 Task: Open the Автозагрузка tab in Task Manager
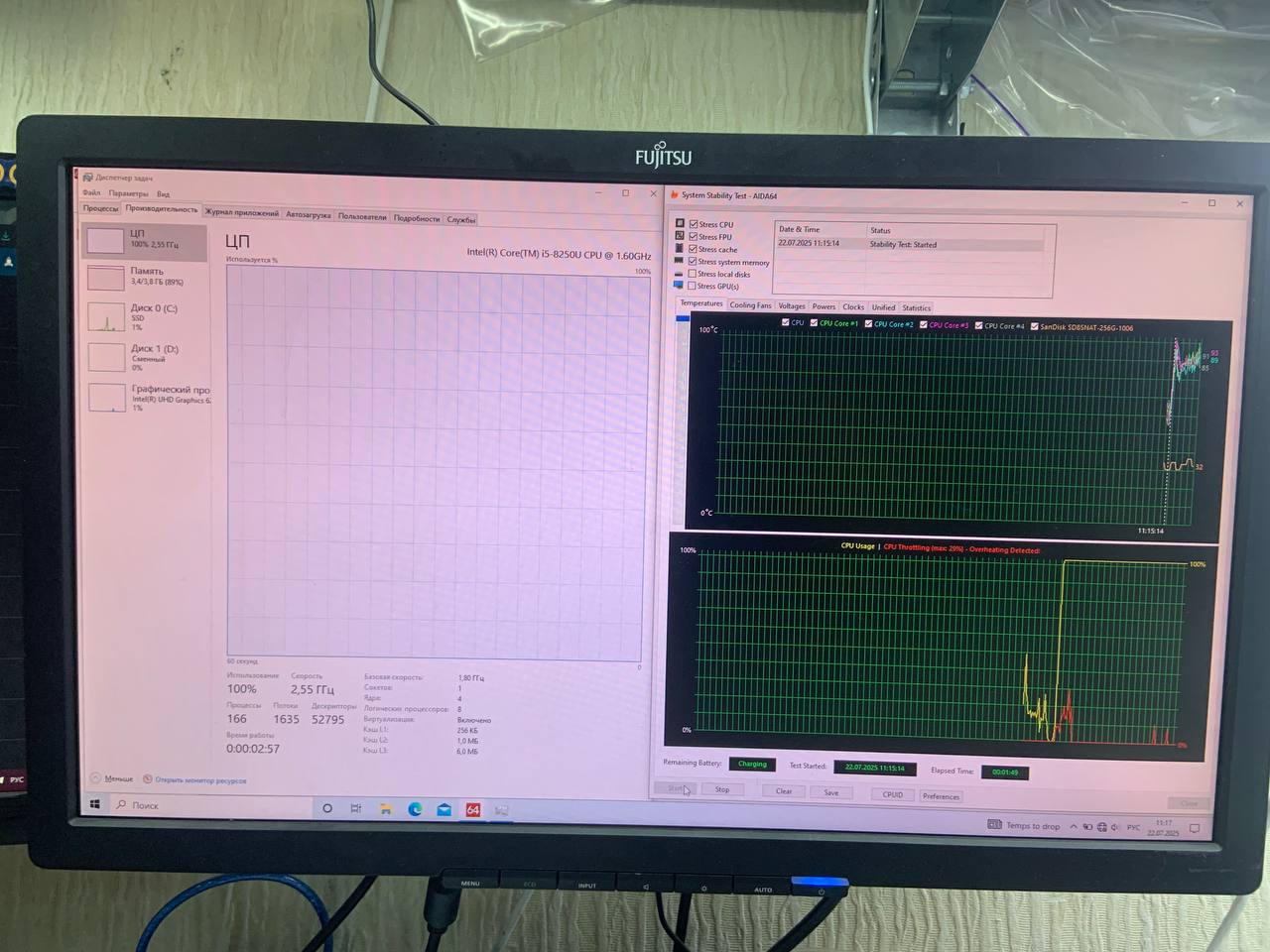coord(308,214)
